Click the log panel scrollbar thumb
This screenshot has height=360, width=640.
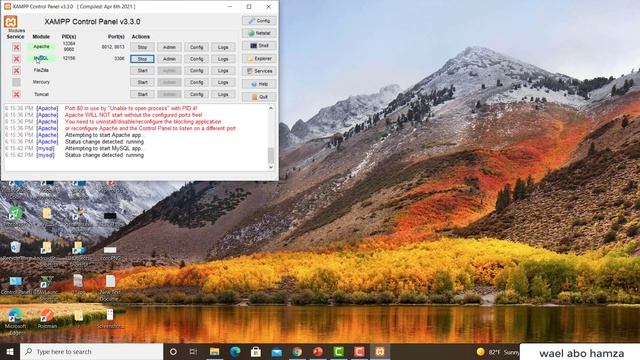[x=271, y=156]
